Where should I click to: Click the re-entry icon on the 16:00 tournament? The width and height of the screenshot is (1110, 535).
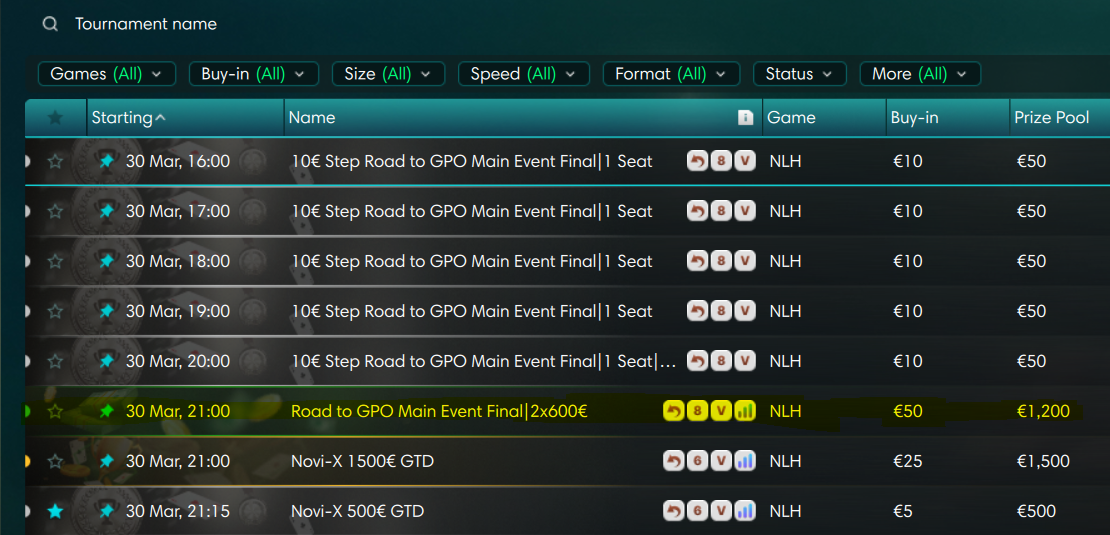coord(697,161)
